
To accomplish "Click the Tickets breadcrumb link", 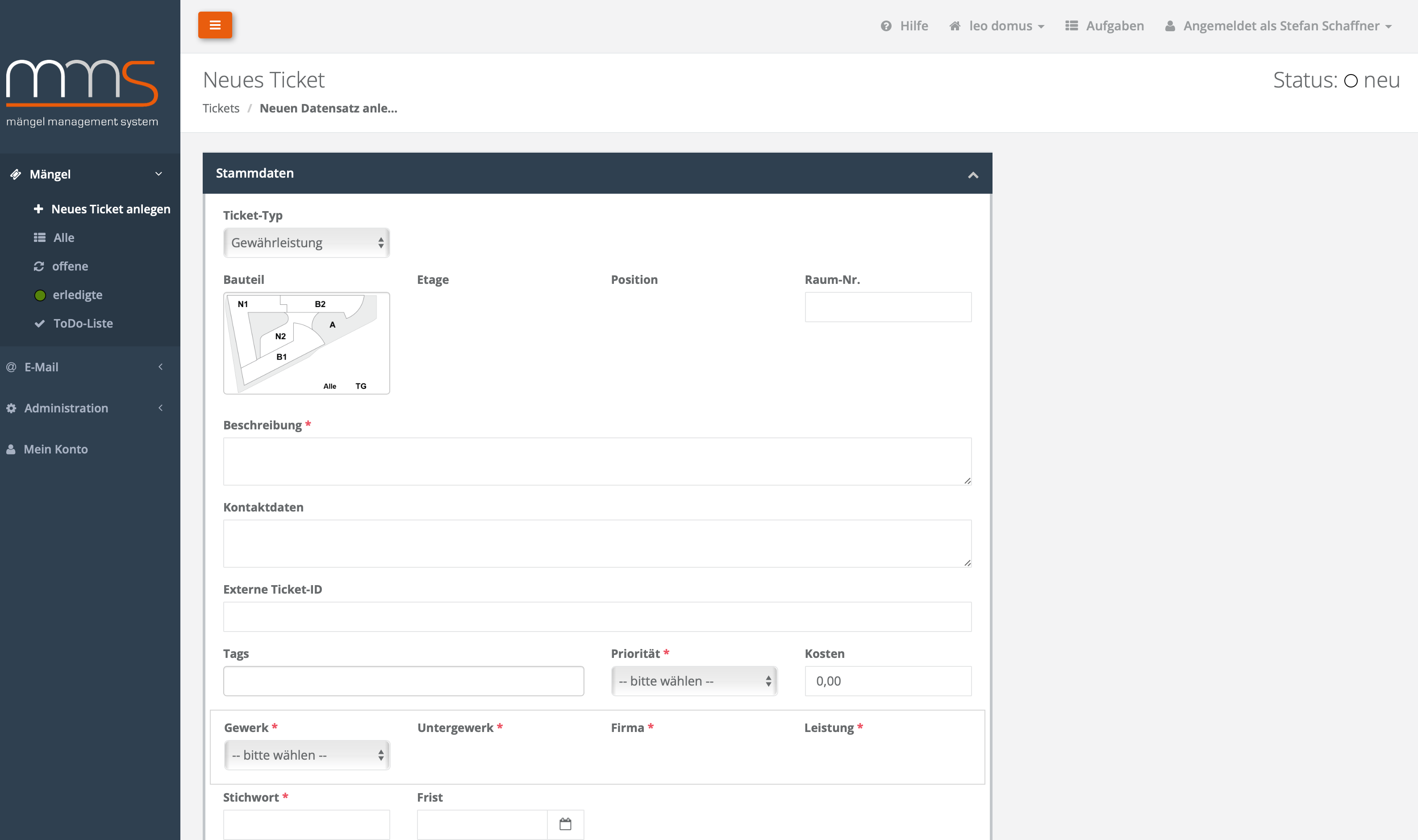I will coord(221,108).
